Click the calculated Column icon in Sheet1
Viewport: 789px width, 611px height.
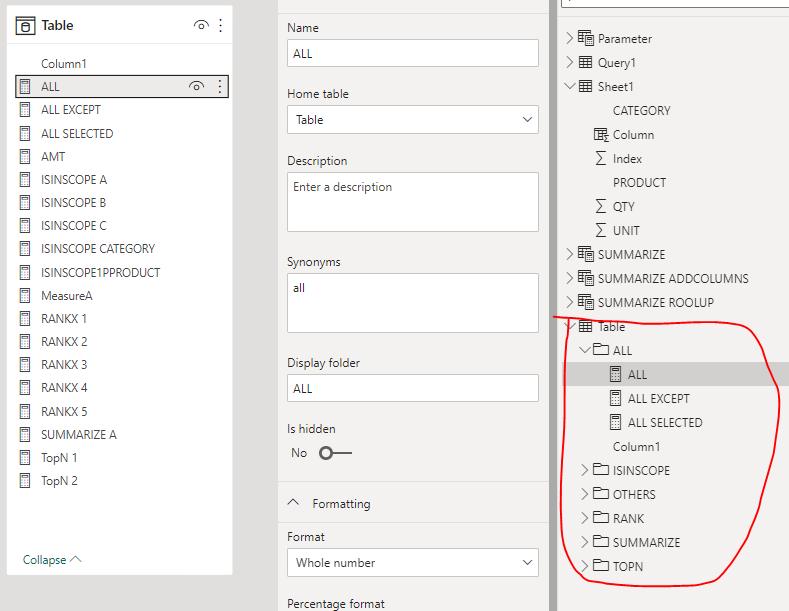click(600, 135)
